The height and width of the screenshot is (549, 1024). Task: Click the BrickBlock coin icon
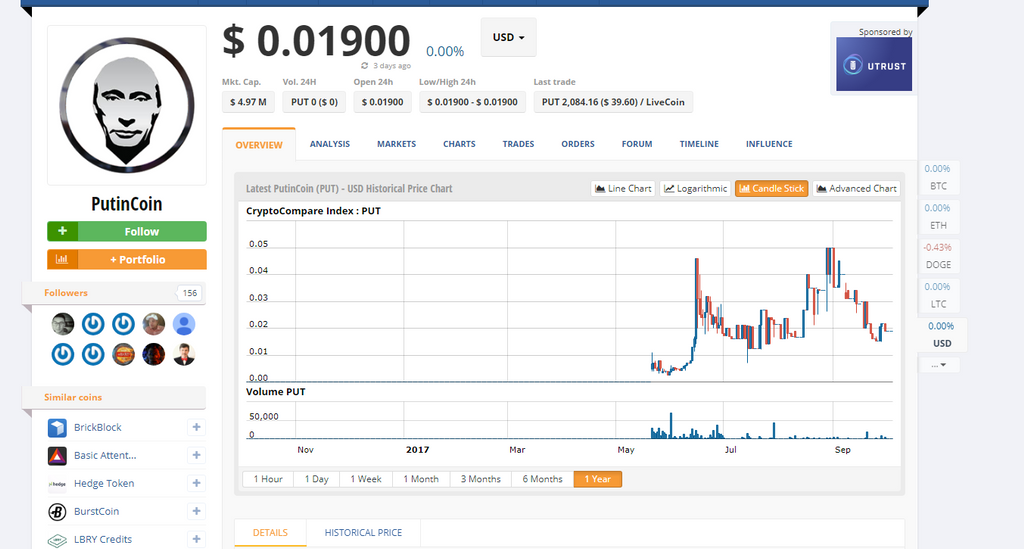click(57, 428)
